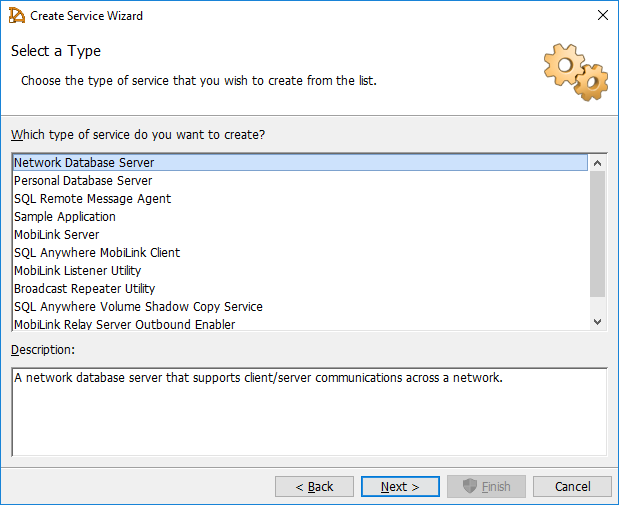The height and width of the screenshot is (505, 619).
Task: Click inside the Description text box
Action: (309, 412)
